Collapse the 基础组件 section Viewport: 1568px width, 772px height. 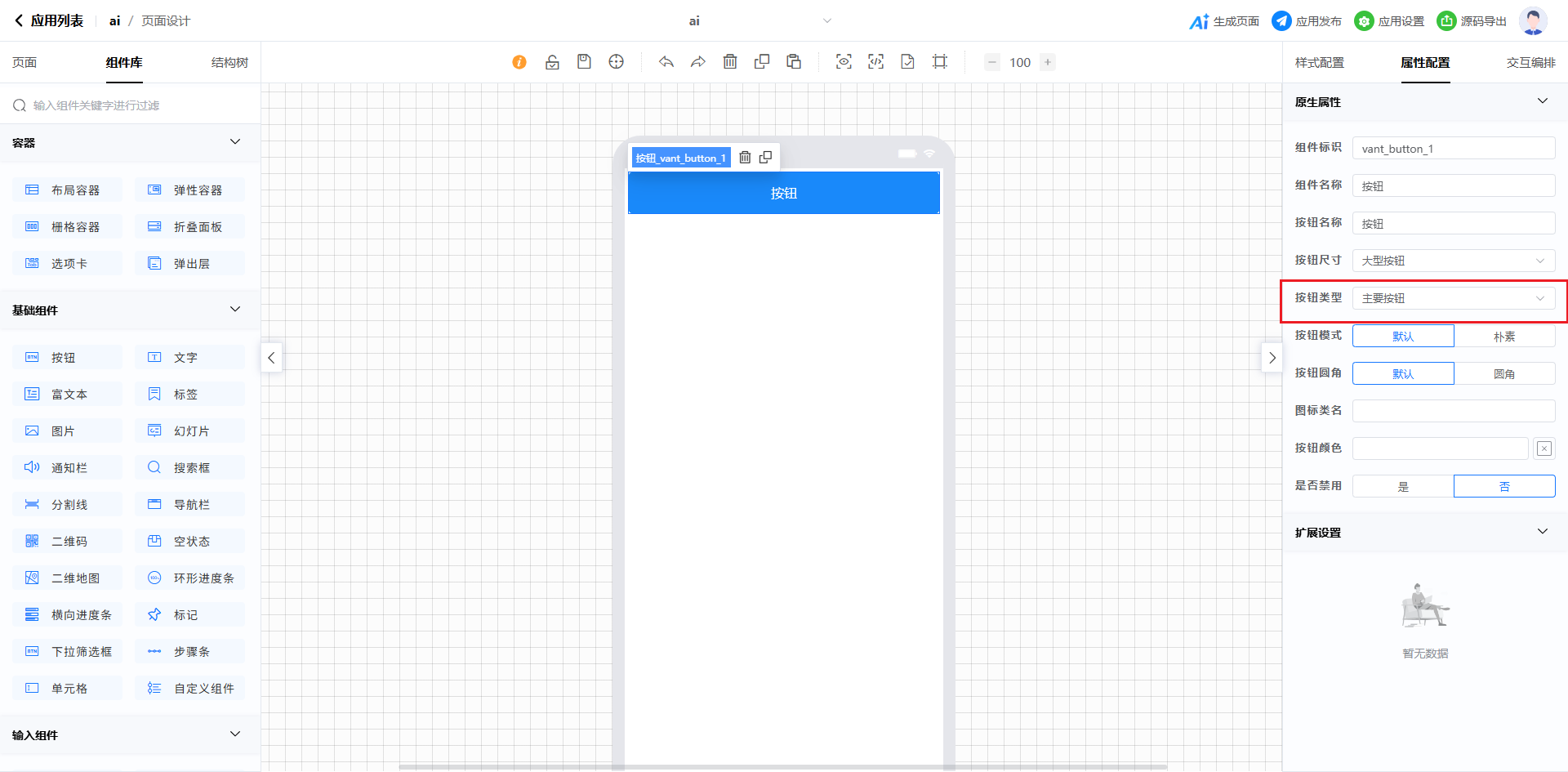tap(235, 310)
